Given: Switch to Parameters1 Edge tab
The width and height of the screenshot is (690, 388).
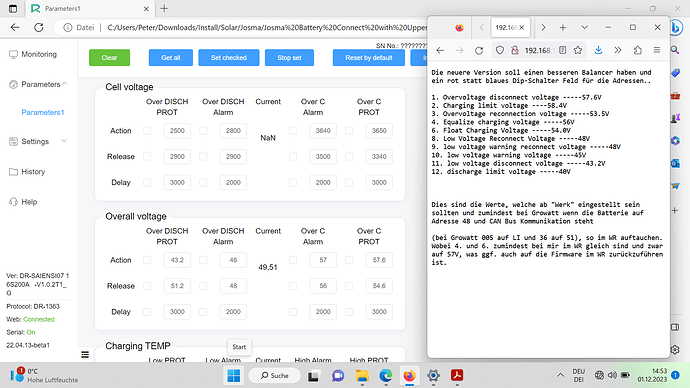Looking at the screenshot, I should click(89, 9).
